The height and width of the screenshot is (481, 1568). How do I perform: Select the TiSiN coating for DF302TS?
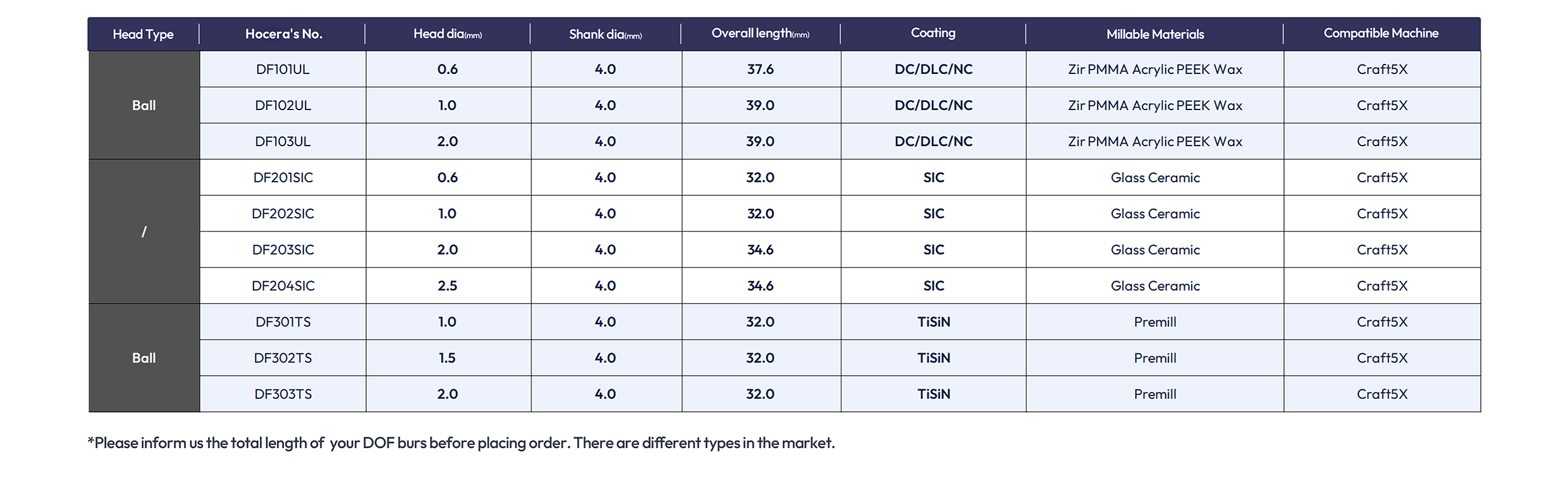tap(933, 358)
